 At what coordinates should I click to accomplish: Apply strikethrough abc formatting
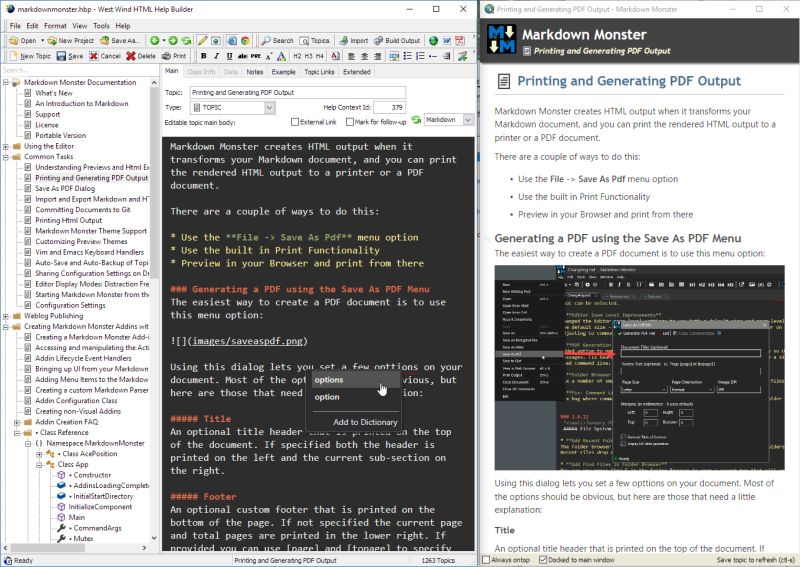click(x=242, y=56)
